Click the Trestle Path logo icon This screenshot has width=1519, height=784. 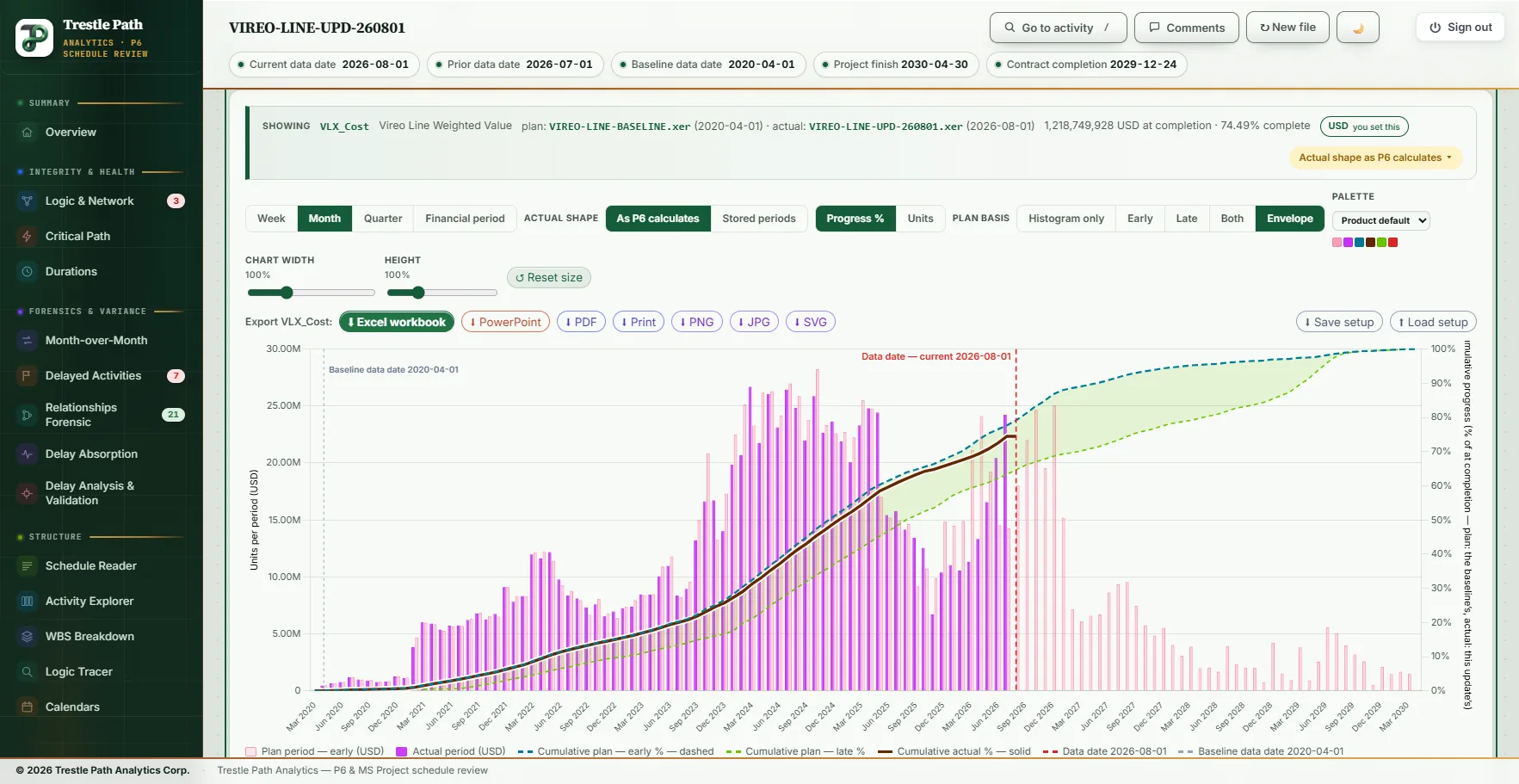34,38
